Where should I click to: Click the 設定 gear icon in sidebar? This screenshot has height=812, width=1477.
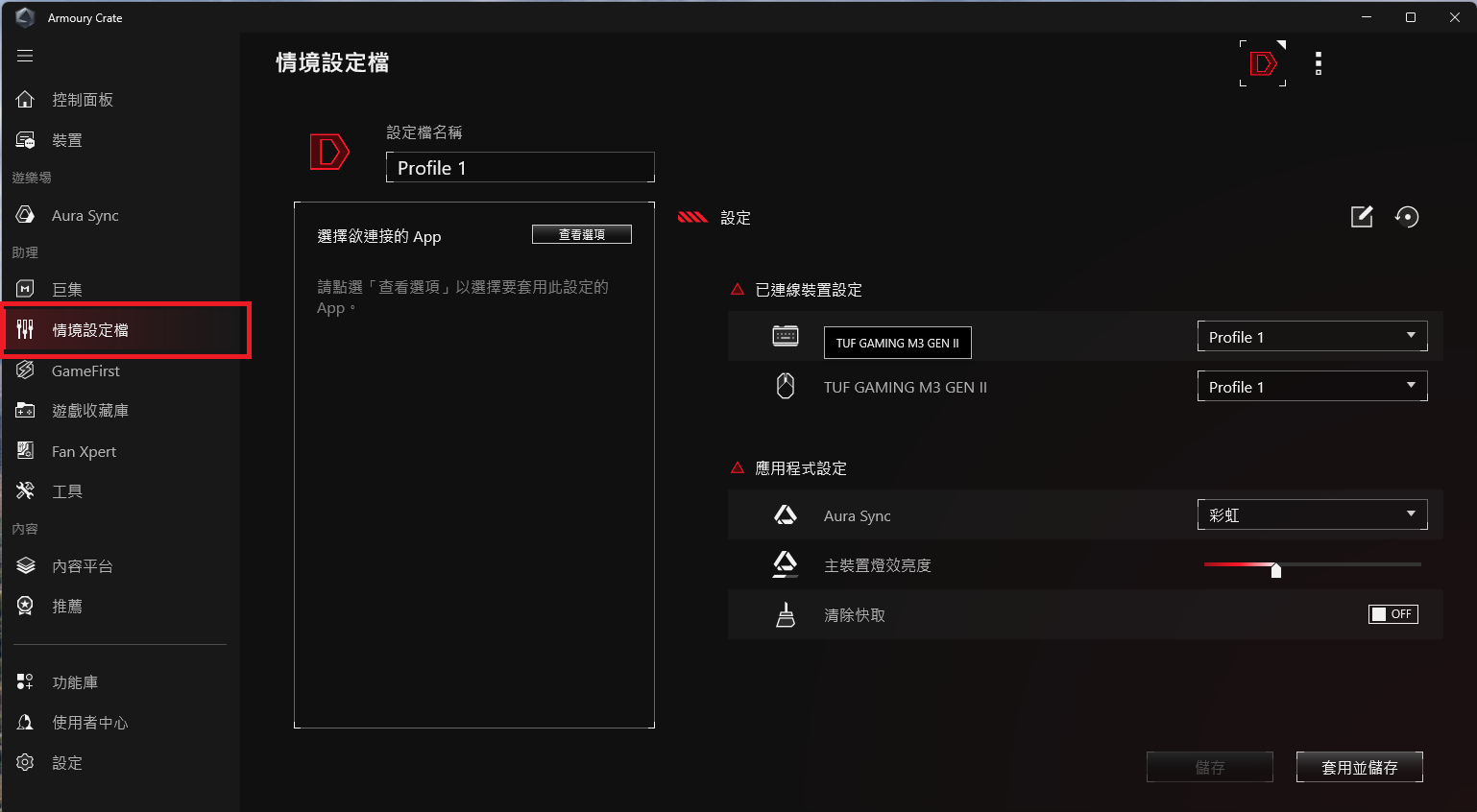pyautogui.click(x=25, y=763)
